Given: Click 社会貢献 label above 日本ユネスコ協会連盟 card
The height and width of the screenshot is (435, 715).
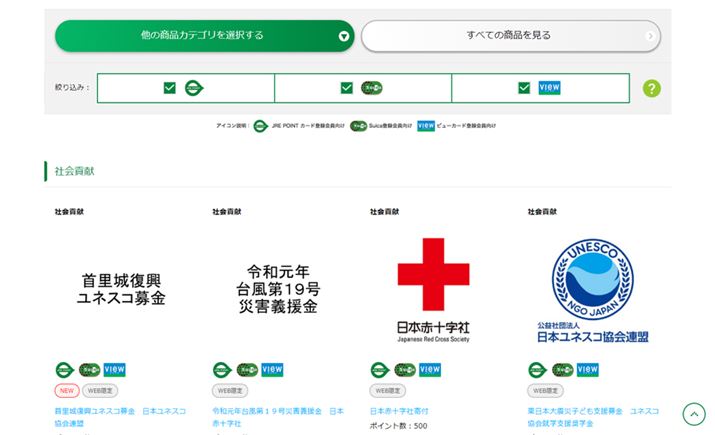Looking at the screenshot, I should 543,212.
